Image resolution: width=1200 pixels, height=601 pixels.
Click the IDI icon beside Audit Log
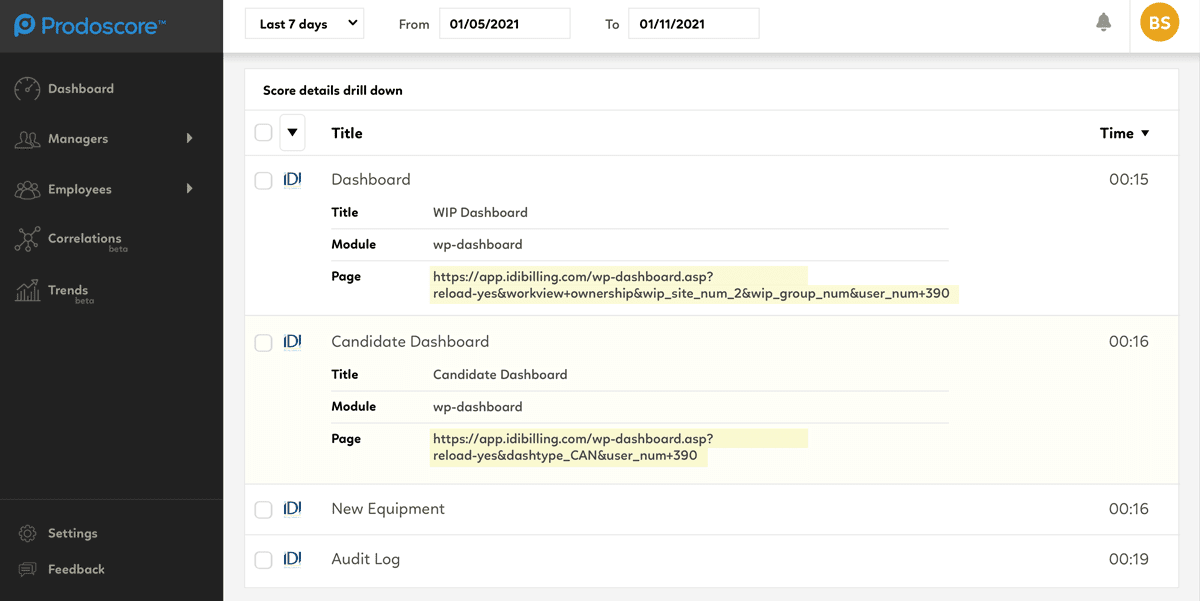coord(292,559)
